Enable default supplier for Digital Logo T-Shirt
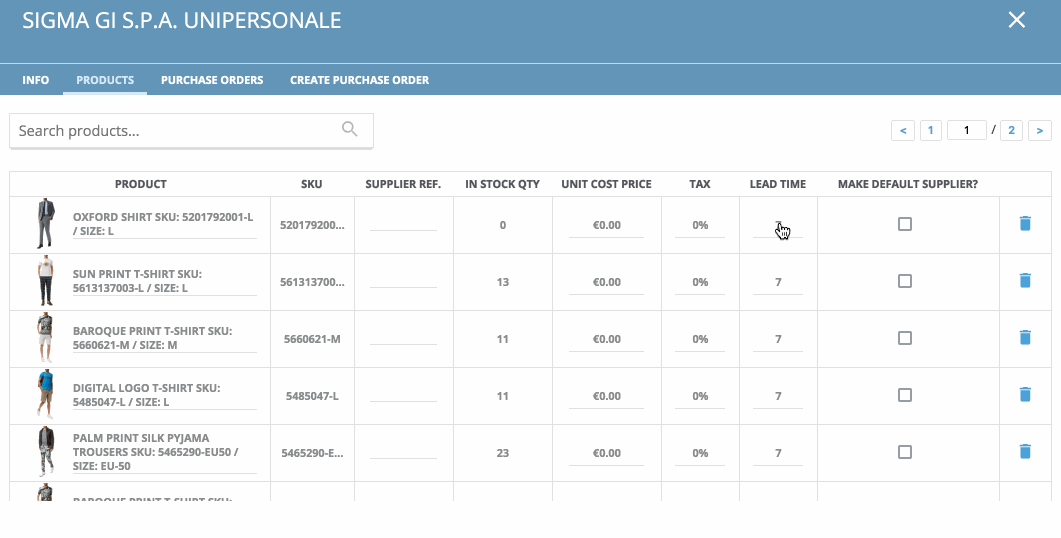 point(905,395)
